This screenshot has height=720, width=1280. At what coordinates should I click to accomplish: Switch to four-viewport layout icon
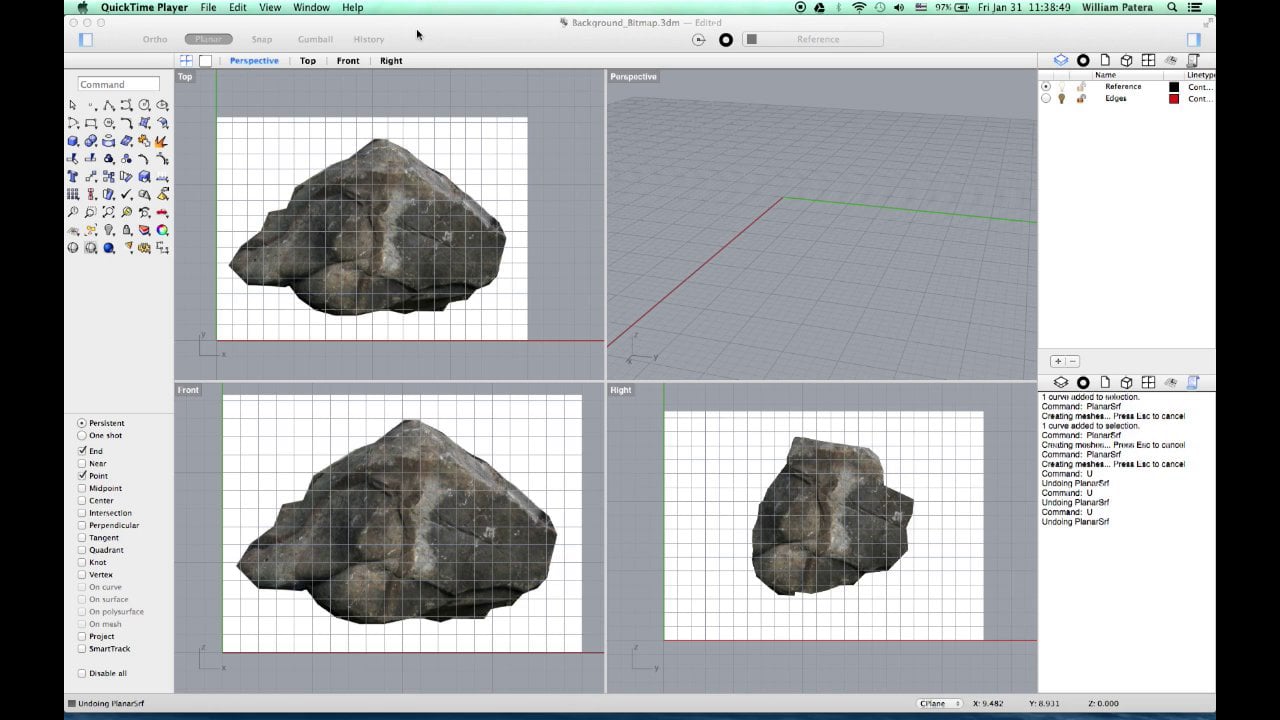[x=186, y=61]
